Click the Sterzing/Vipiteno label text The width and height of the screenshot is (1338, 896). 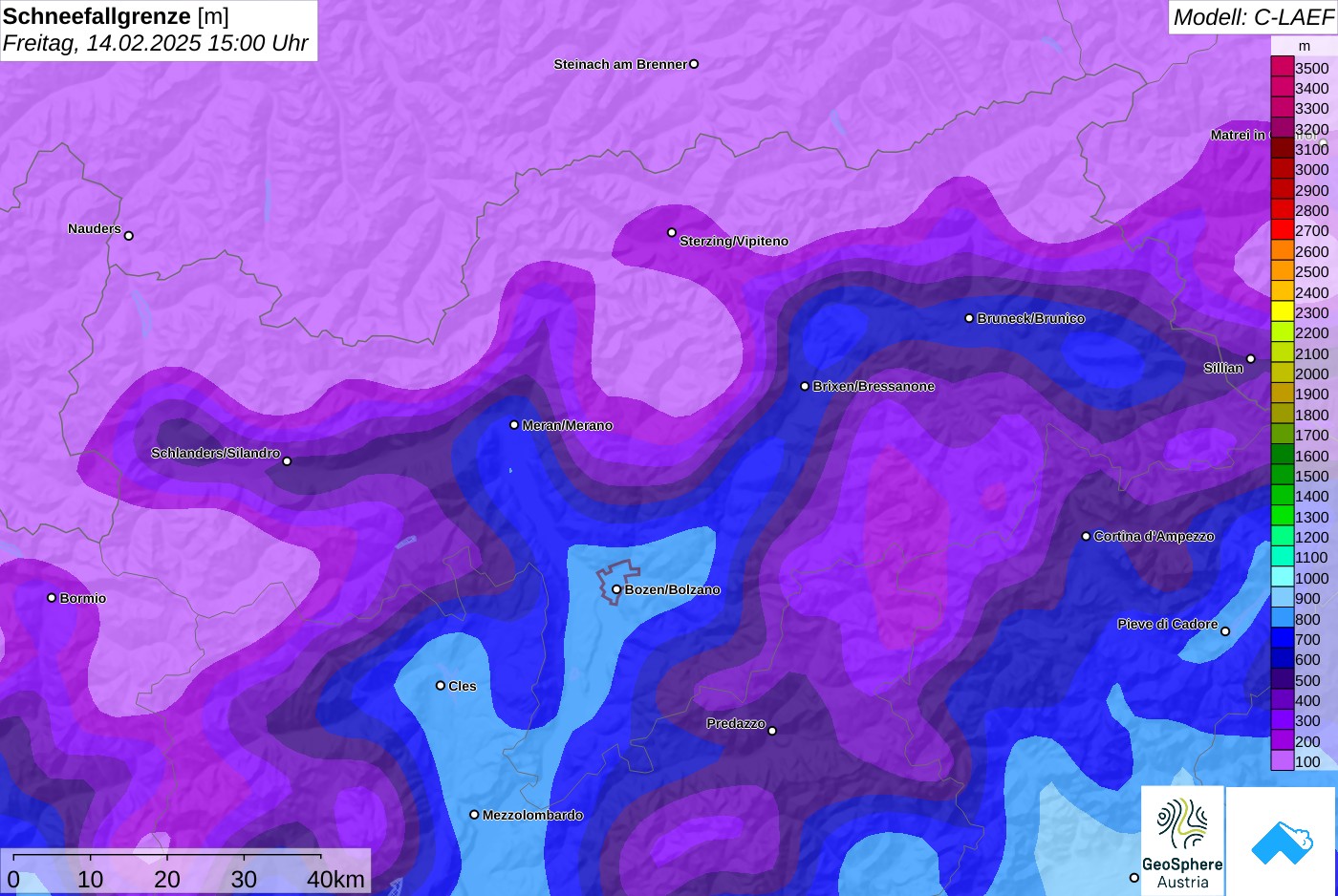(734, 241)
